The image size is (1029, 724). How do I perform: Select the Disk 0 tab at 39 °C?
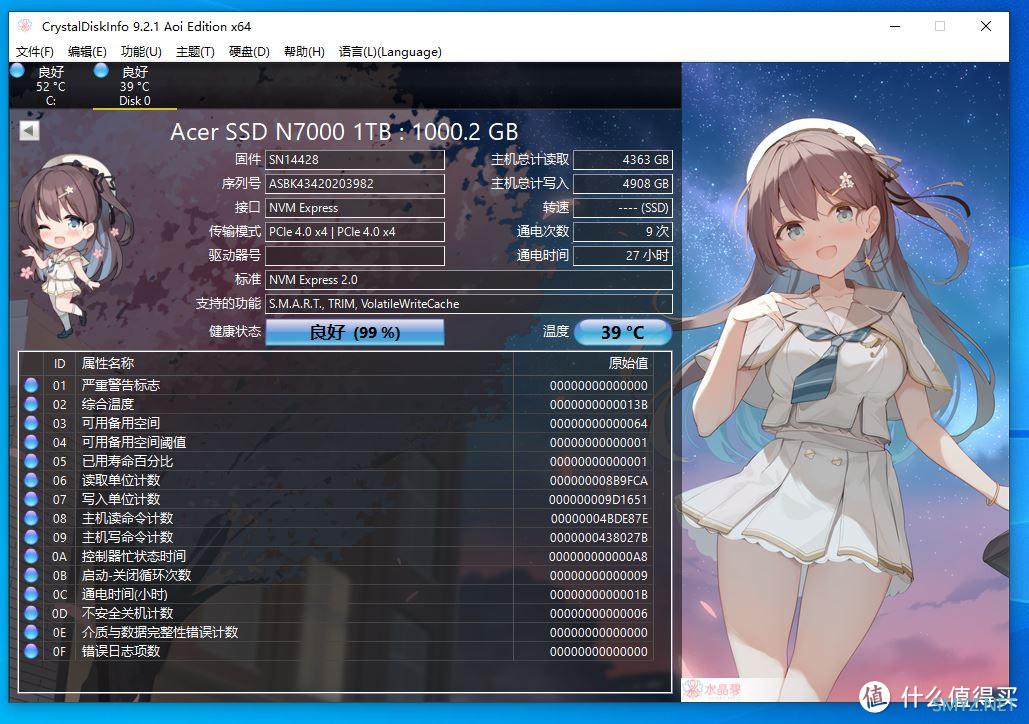tap(135, 86)
